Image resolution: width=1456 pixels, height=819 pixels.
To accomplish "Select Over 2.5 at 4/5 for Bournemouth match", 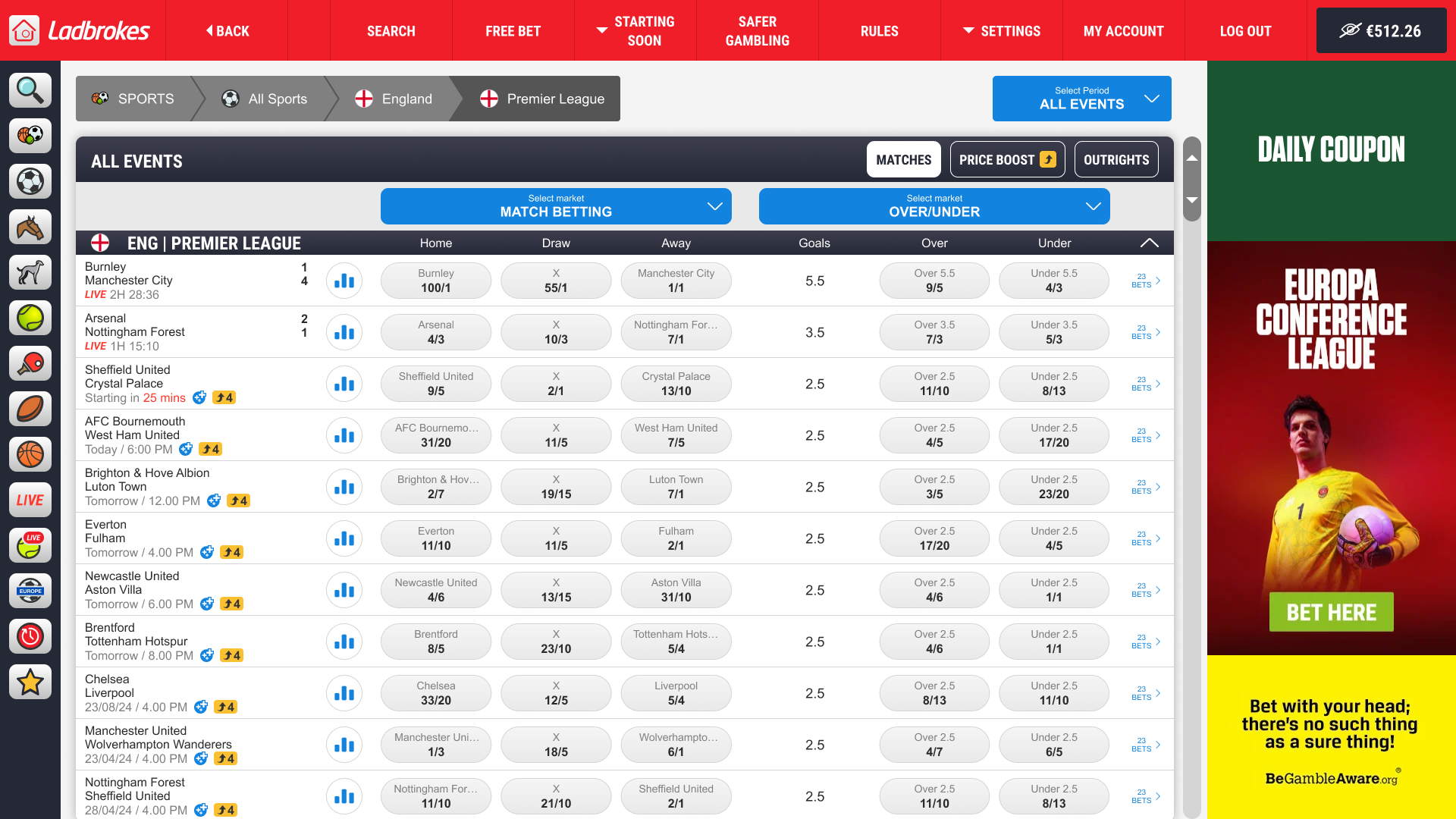I will (x=934, y=435).
